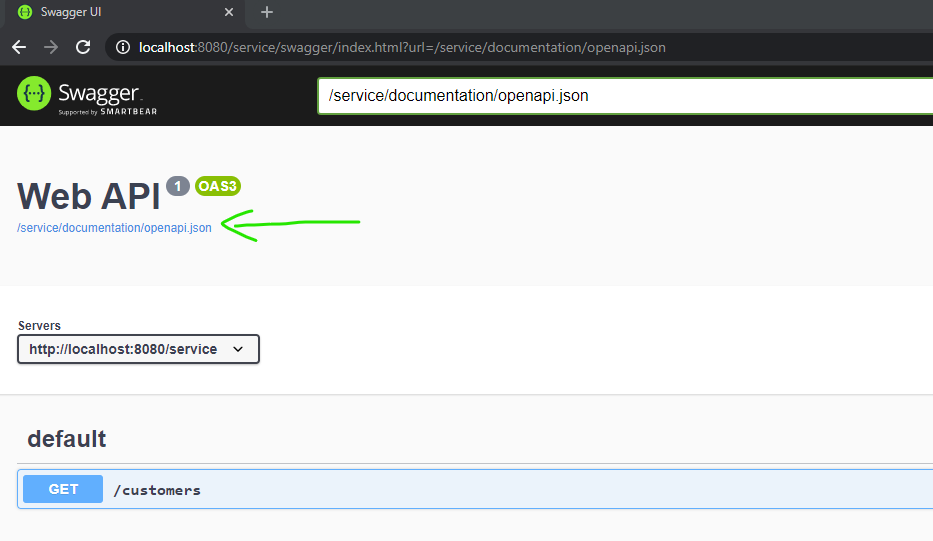
Task: Click the browser forward arrow
Action: point(51,47)
